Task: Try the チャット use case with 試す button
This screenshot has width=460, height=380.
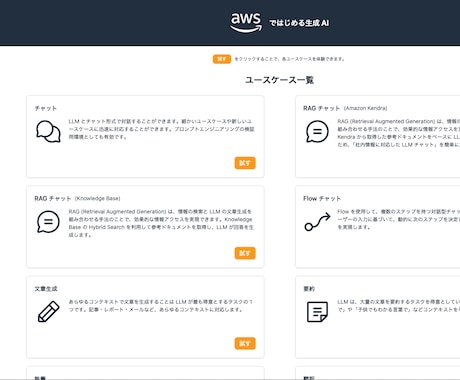Action: point(245,163)
